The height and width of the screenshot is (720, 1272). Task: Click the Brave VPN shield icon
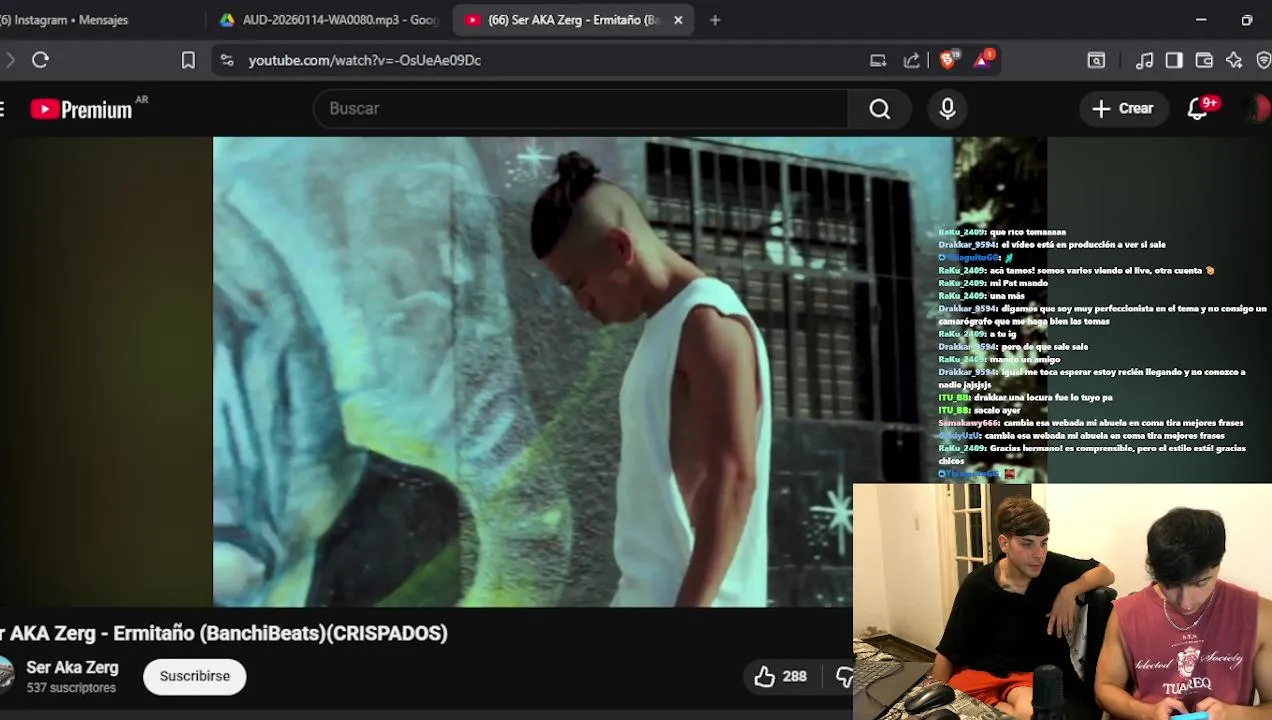(1264, 60)
